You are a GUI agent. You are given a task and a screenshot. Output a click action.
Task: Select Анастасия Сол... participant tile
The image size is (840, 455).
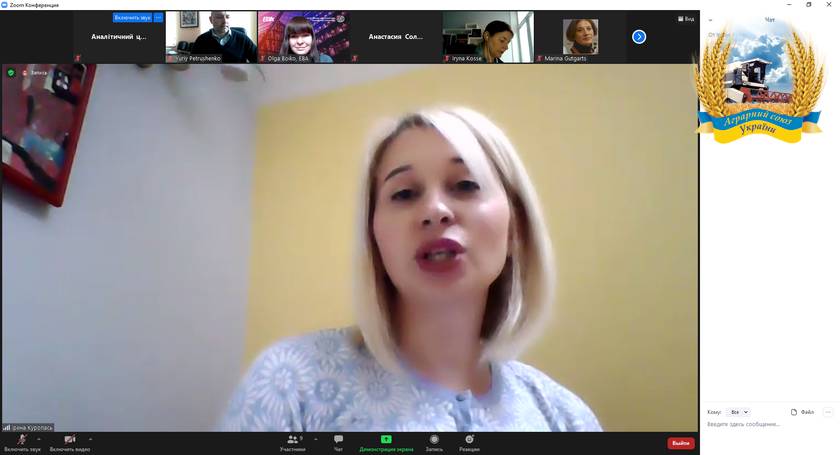(396, 37)
